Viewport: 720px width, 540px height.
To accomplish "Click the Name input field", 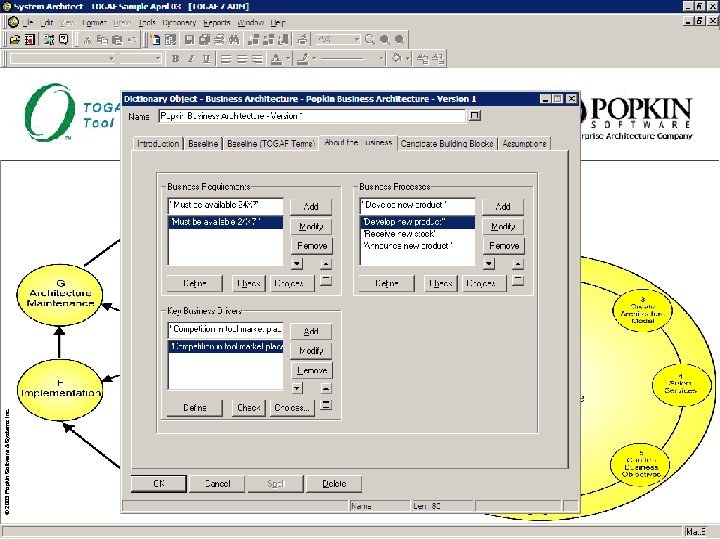I will tap(312, 116).
